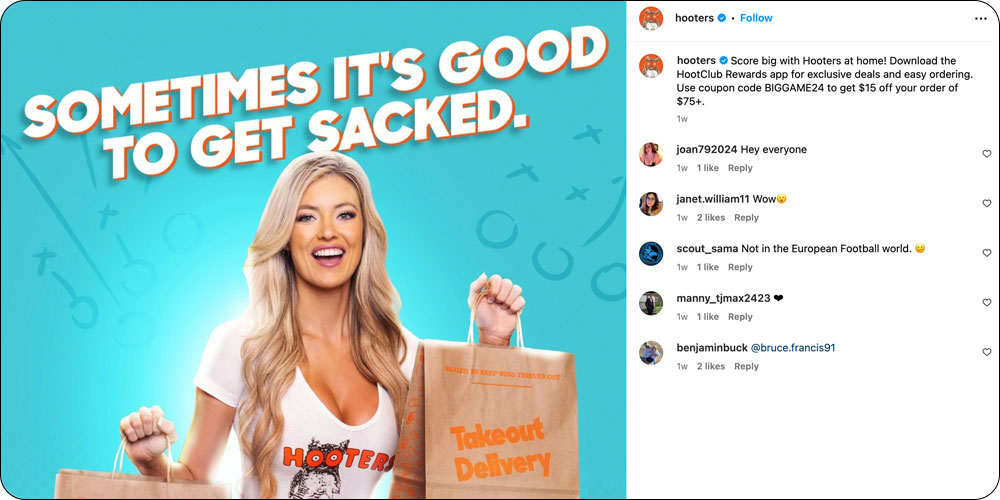The height and width of the screenshot is (500, 1000).
Task: Open manny_tjmax2423's profile avatar
Action: coord(651,303)
